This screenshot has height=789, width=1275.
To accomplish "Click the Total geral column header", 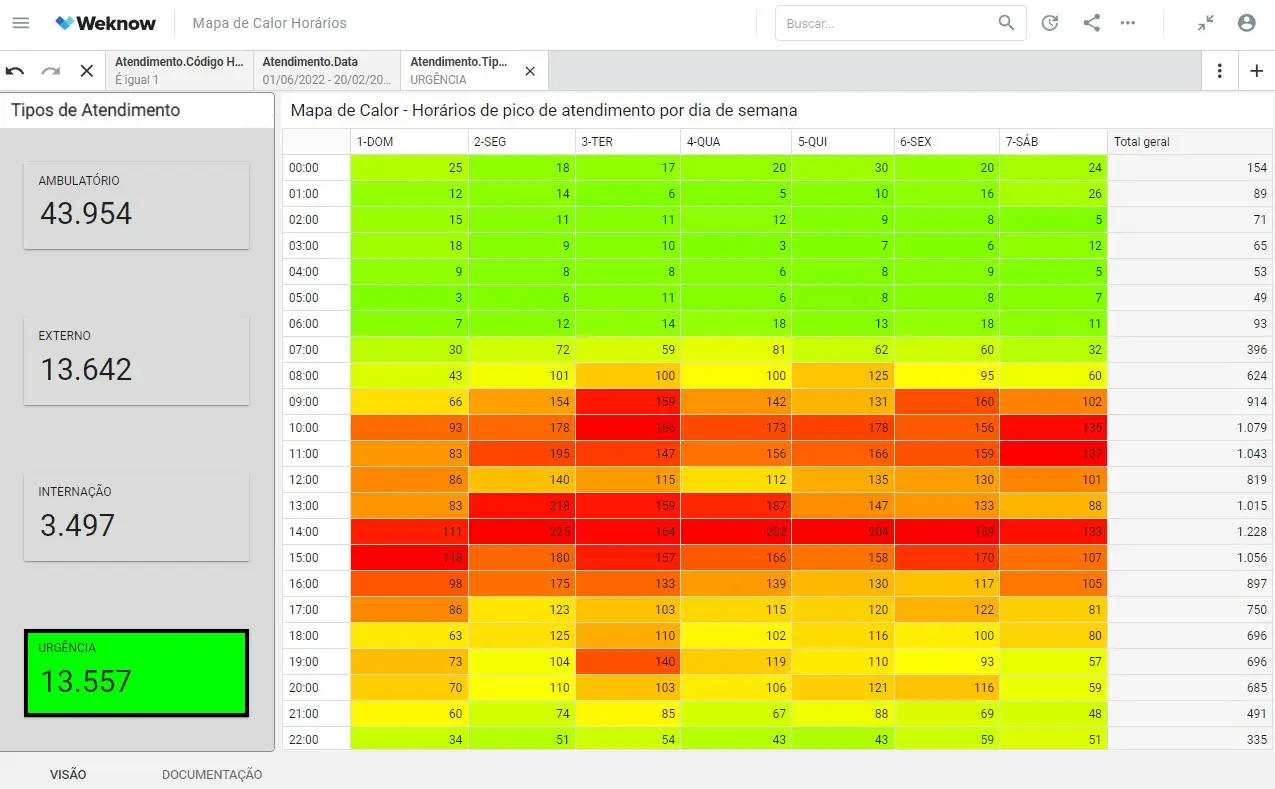I will 1190,142.
